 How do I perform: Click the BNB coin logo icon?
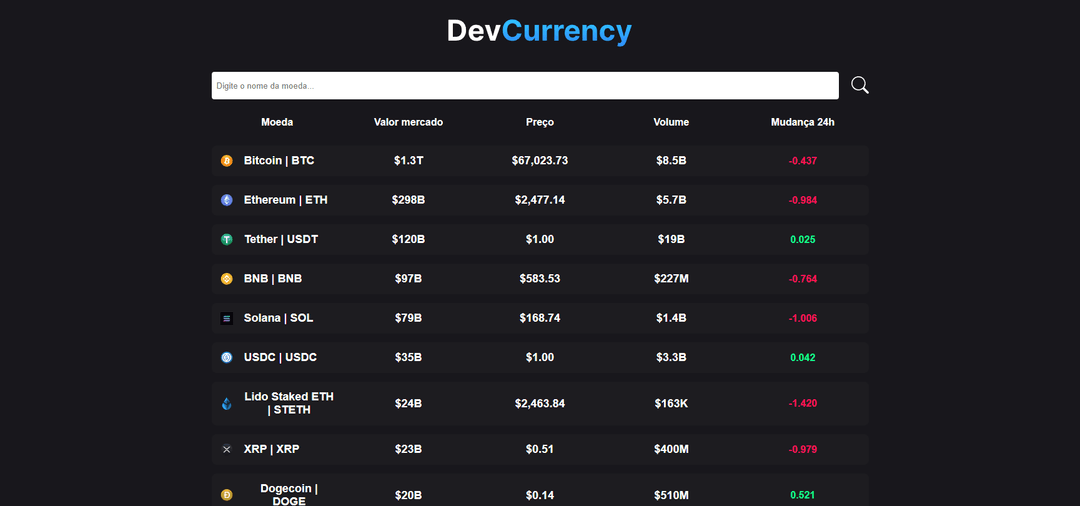coord(227,279)
